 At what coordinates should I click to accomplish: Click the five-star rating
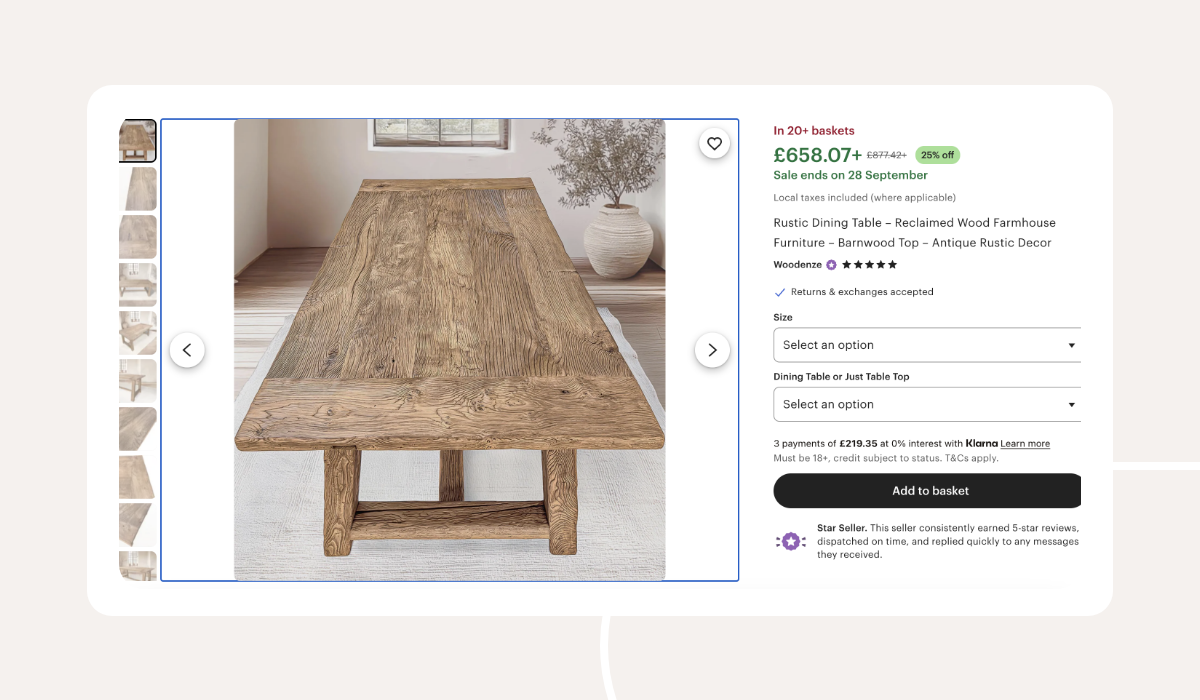[869, 265]
